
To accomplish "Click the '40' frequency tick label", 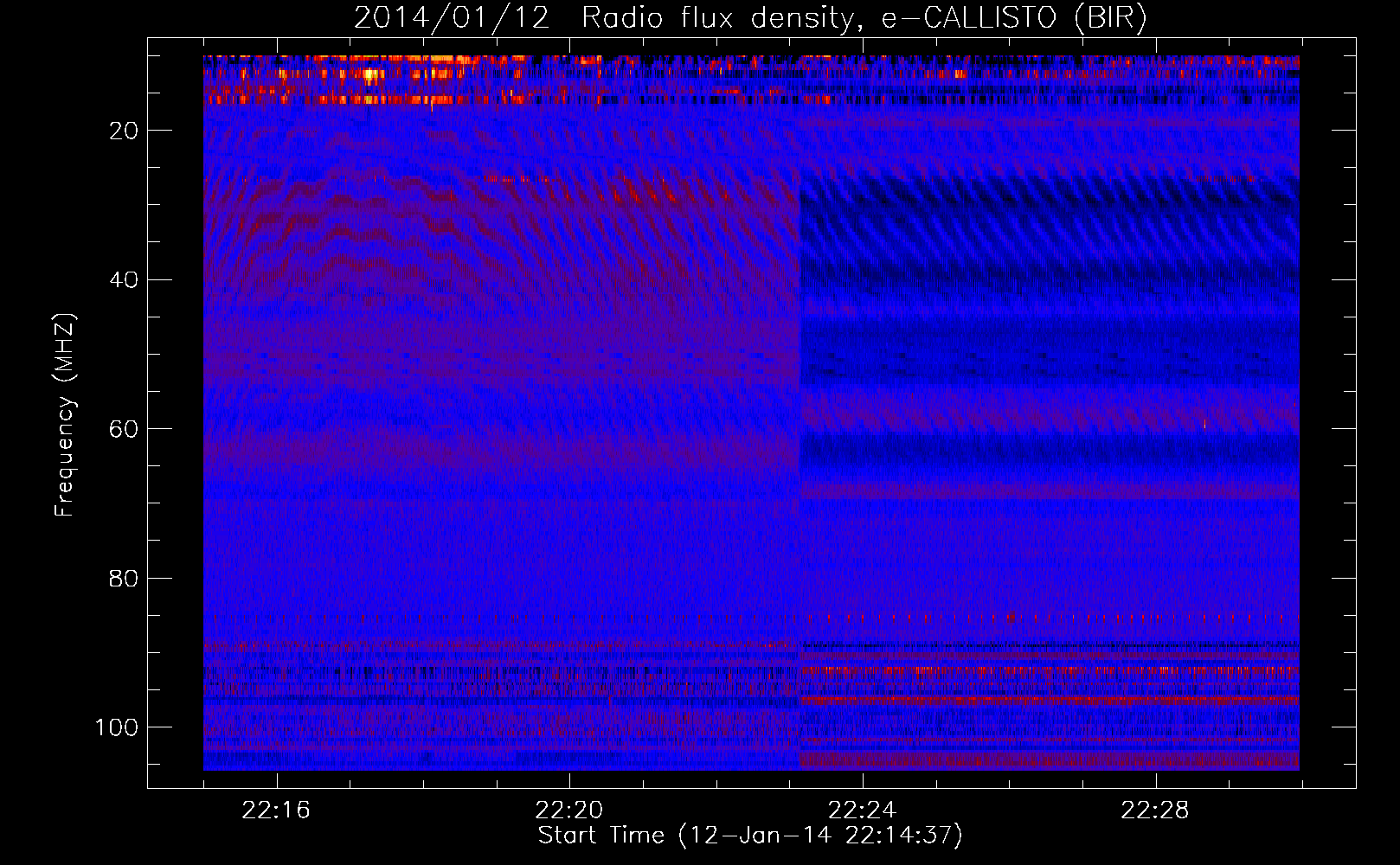I will 125,280.
